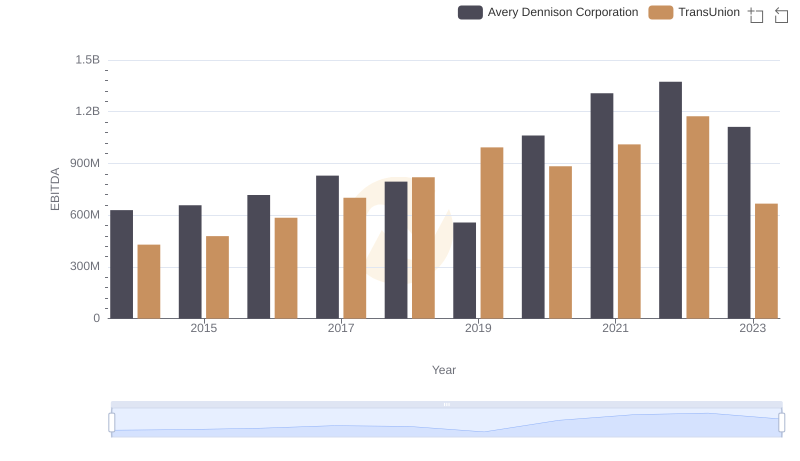Viewport: 800px width, 461px height.
Task: Click the TransUnion bar for 2018
Action: (423, 248)
